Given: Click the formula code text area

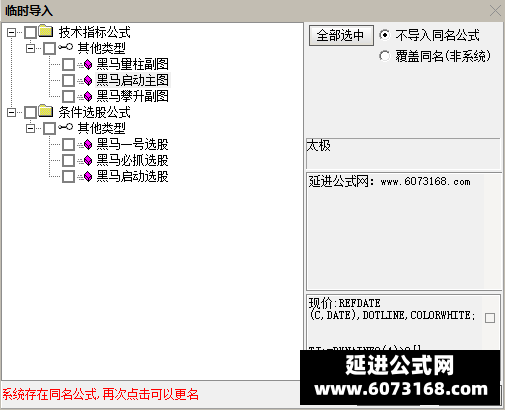Looking at the screenshot, I should (x=395, y=323).
